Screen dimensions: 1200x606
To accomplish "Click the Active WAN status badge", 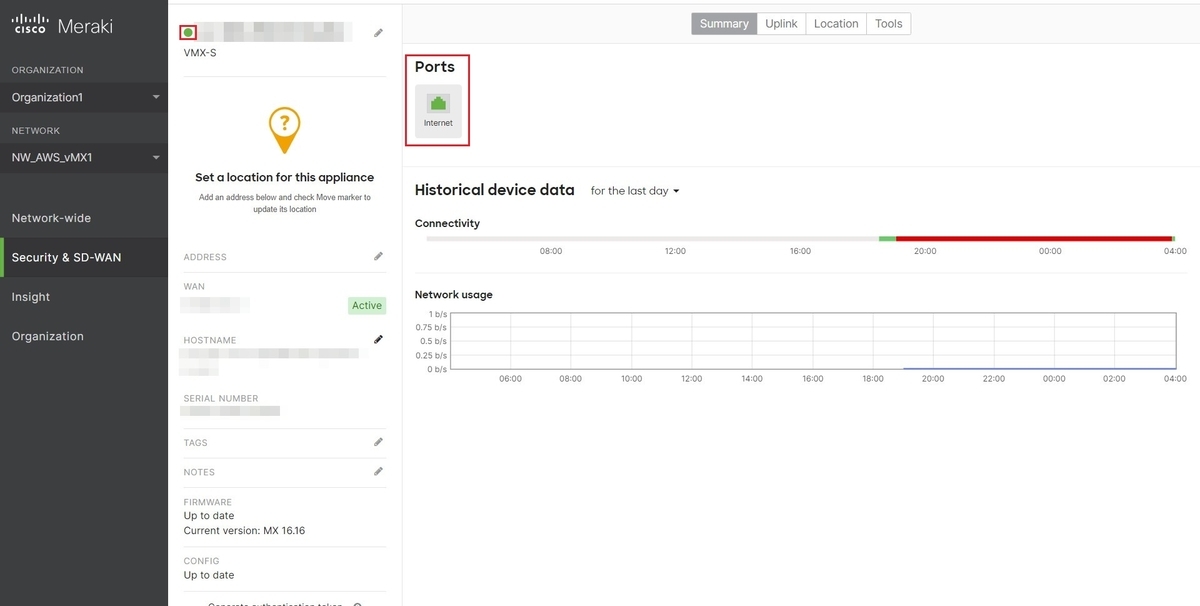I will click(x=367, y=306).
